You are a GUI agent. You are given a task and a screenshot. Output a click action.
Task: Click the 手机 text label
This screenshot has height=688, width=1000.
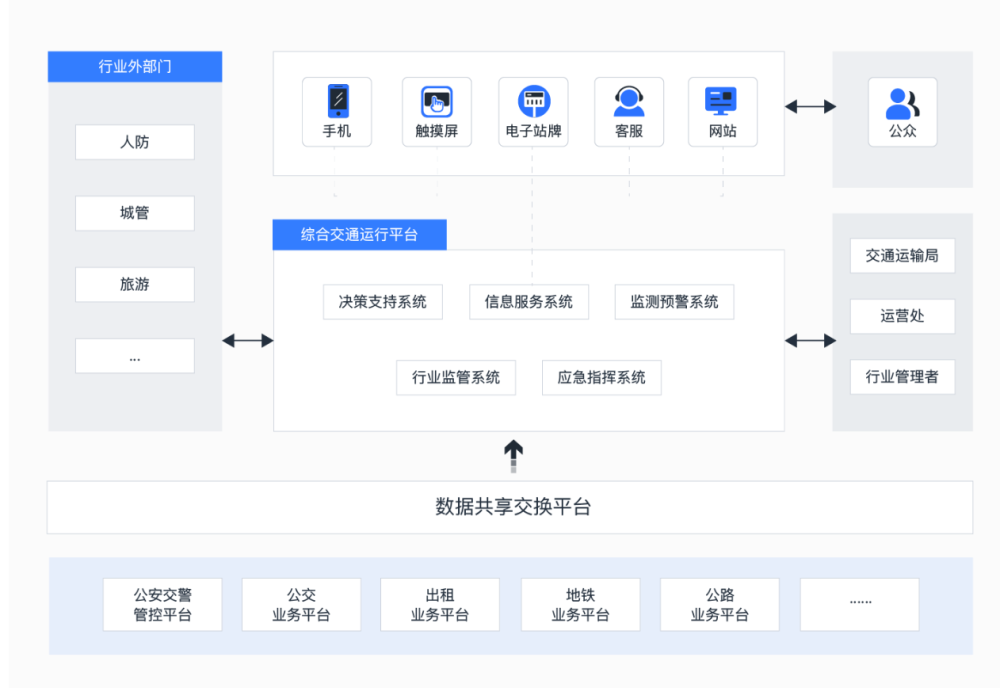point(337,131)
